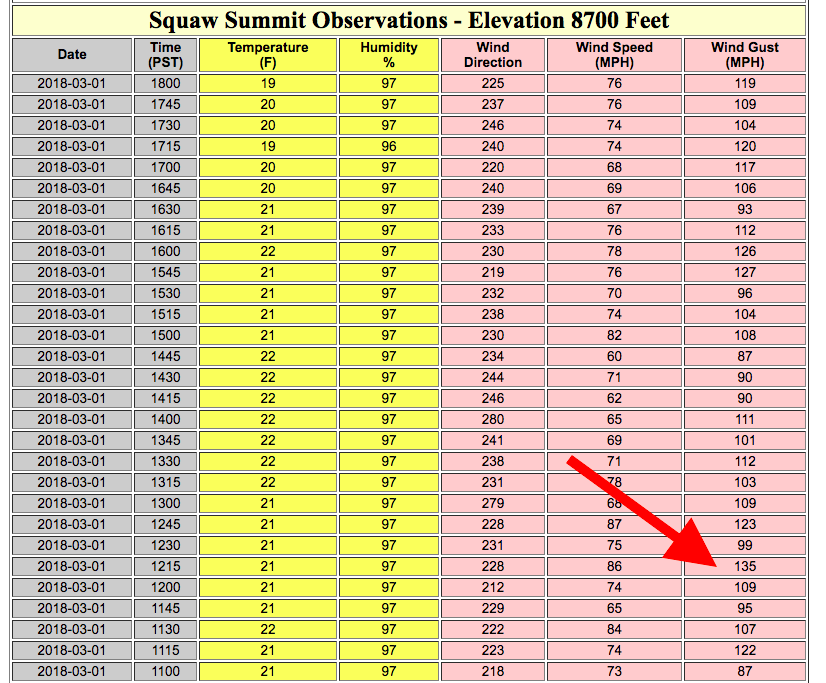Click wind direction '233' in the 1615 row

[x=493, y=231]
